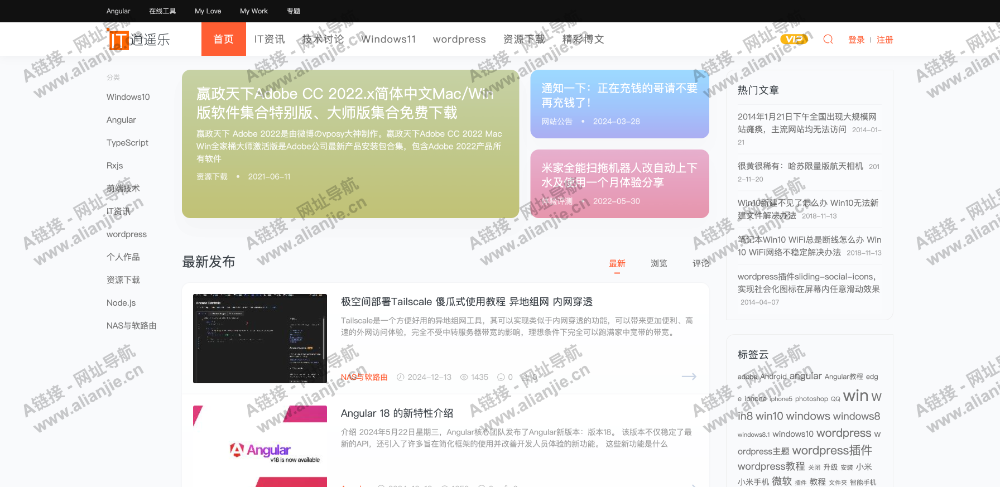Open the wordpress navigation item
This screenshot has width=1000, height=487.
tap(459, 39)
